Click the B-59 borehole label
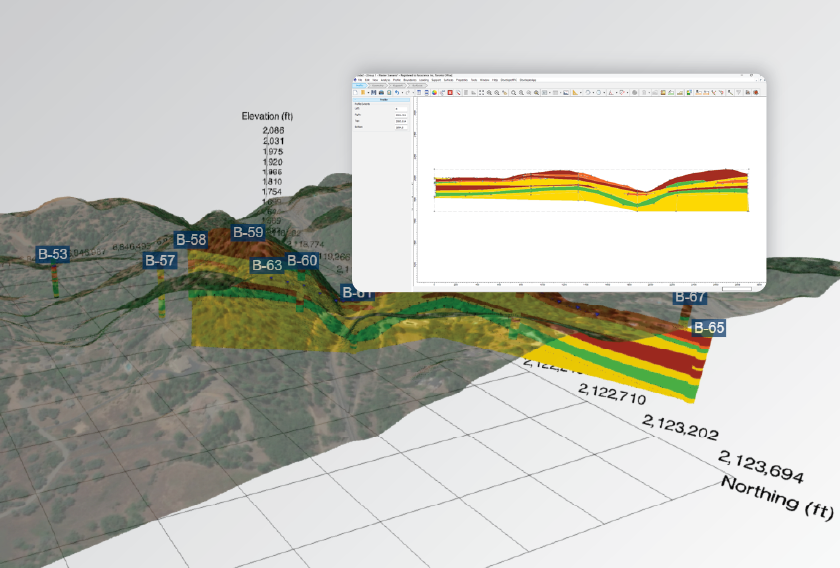Image resolution: width=840 pixels, height=568 pixels. point(248,232)
